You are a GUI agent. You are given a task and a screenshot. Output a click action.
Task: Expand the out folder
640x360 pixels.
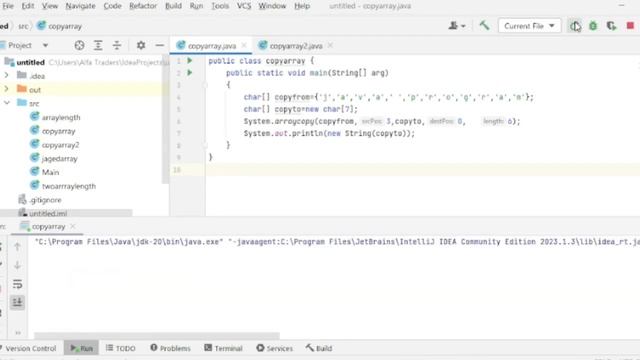[7, 89]
